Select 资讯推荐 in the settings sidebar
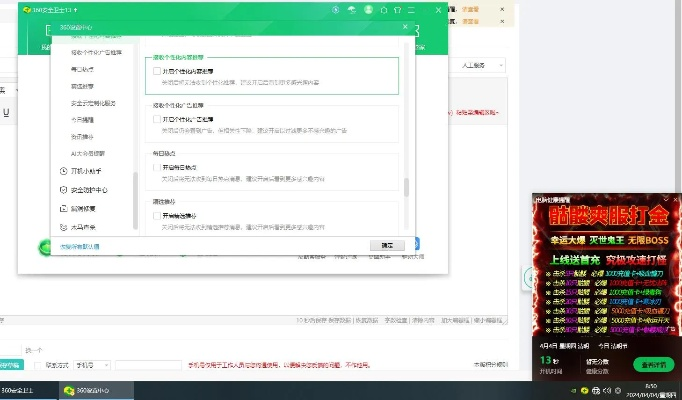This screenshot has width=682, height=400. coord(82,137)
